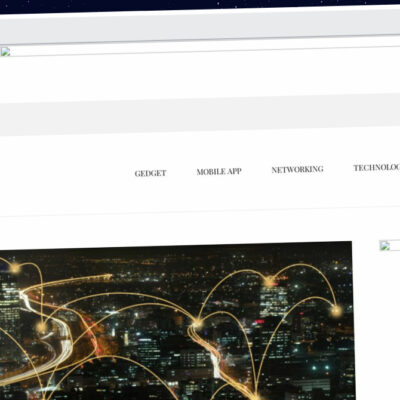Open the TECHNOLOGY menu item
The image size is (400, 400).
(x=377, y=168)
